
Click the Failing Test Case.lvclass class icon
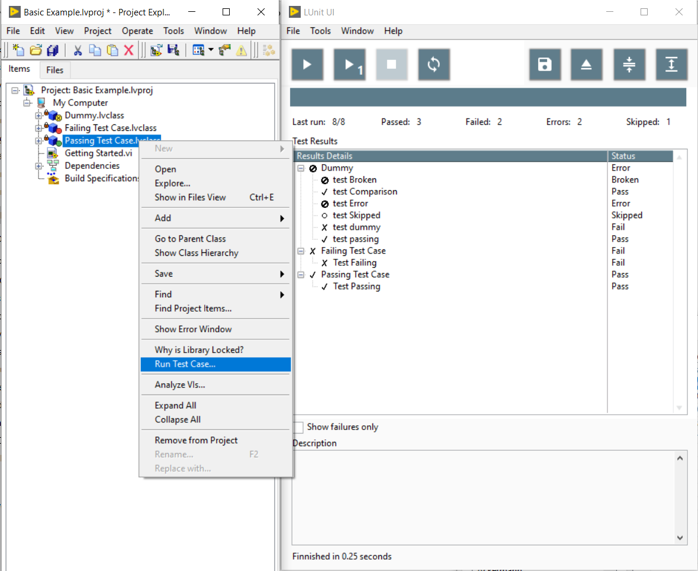pos(54,128)
